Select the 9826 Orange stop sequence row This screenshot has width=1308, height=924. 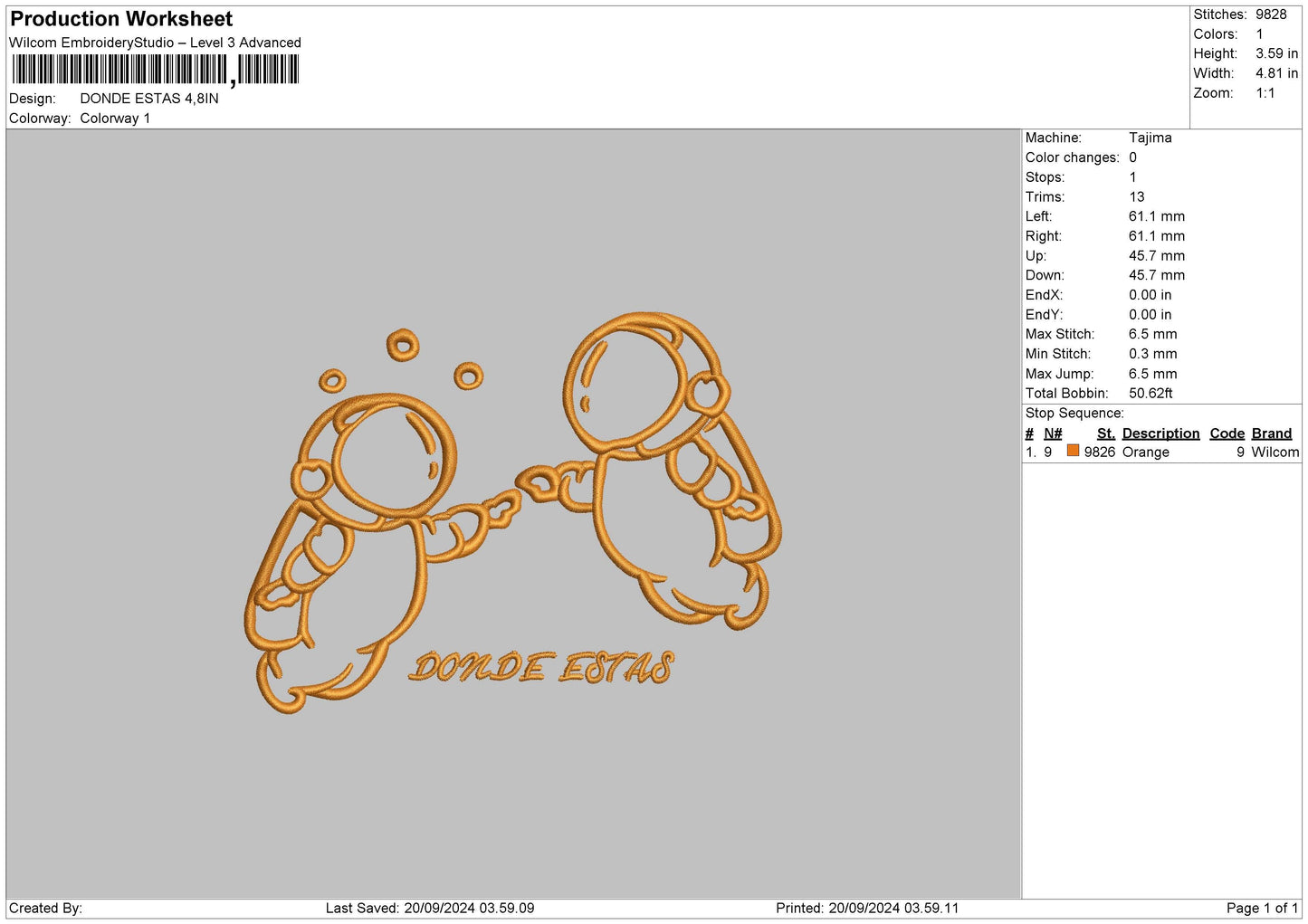[x=1162, y=452]
